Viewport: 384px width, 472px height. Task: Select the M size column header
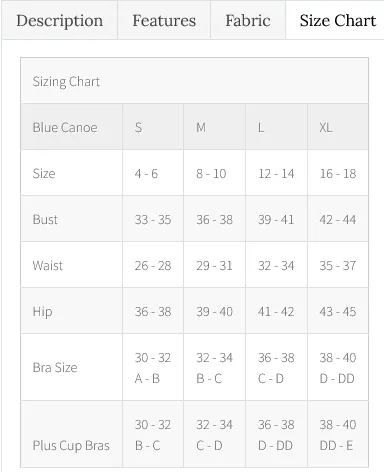214,127
